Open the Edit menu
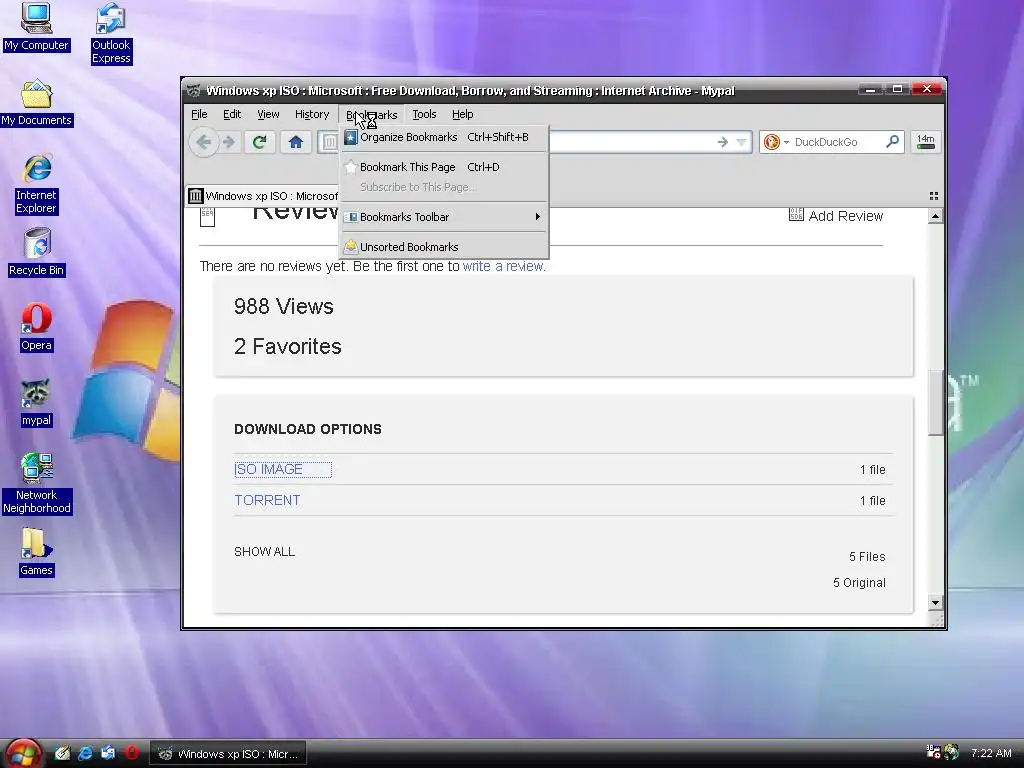 pos(232,114)
